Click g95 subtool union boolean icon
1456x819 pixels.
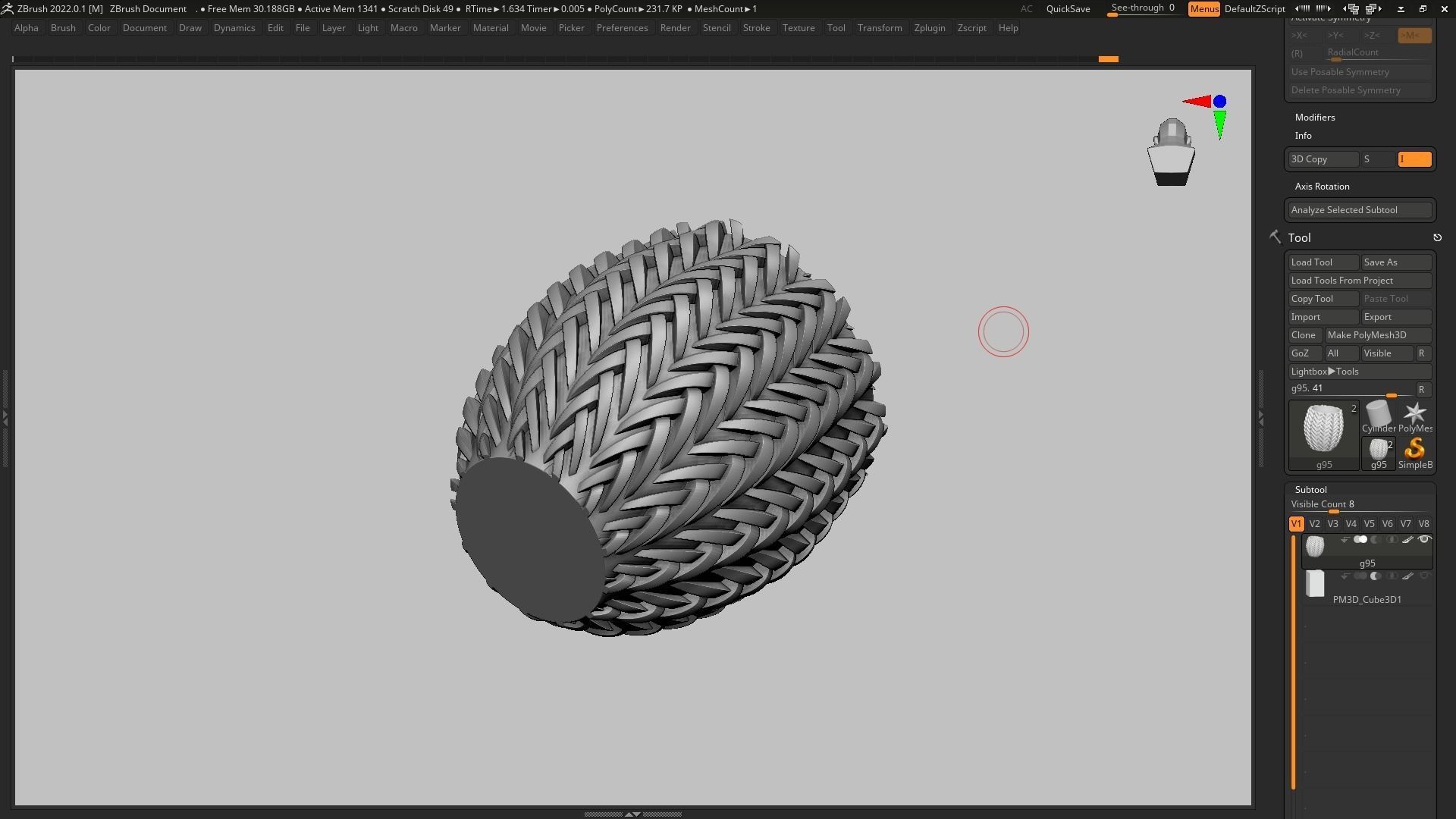pos(1360,540)
